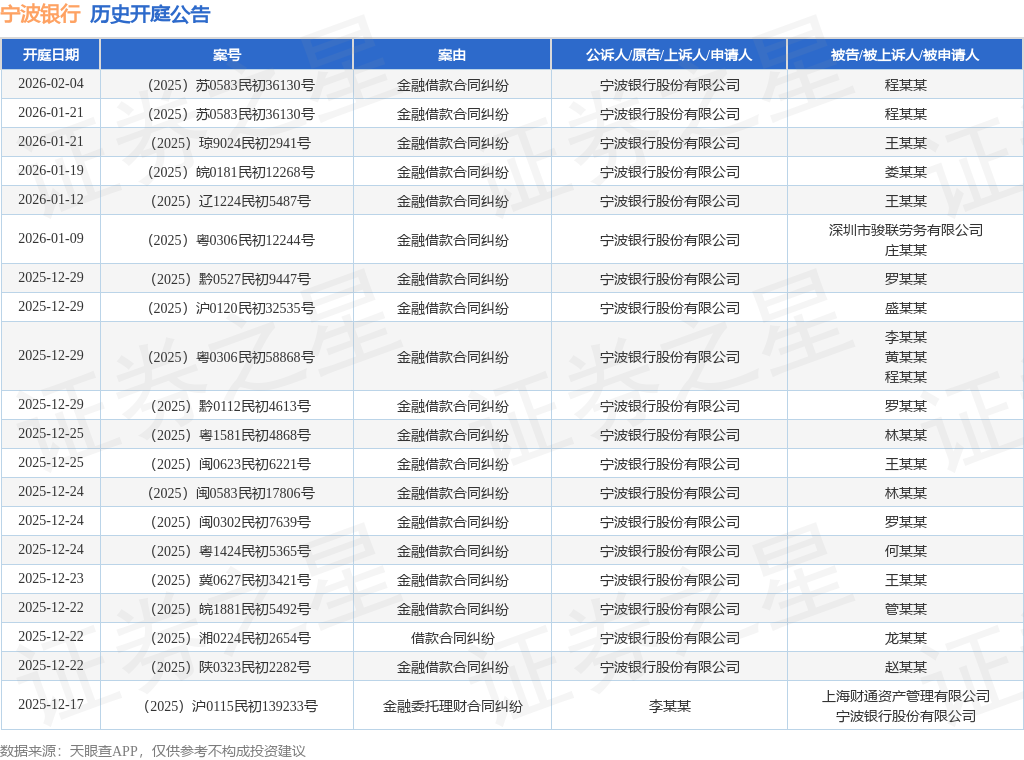The width and height of the screenshot is (1024, 760).
Task: Select case number 皖0181民初12268号
Action: (231, 172)
